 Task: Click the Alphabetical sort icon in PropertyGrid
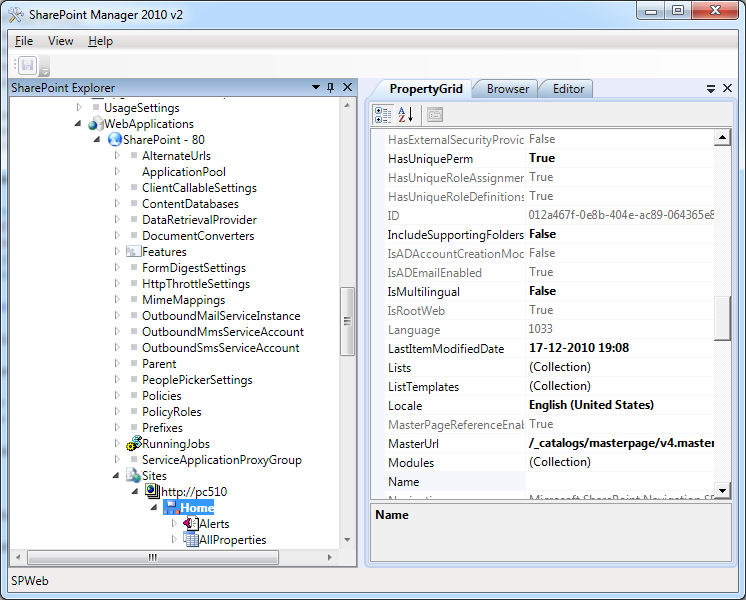pyautogui.click(x=406, y=115)
